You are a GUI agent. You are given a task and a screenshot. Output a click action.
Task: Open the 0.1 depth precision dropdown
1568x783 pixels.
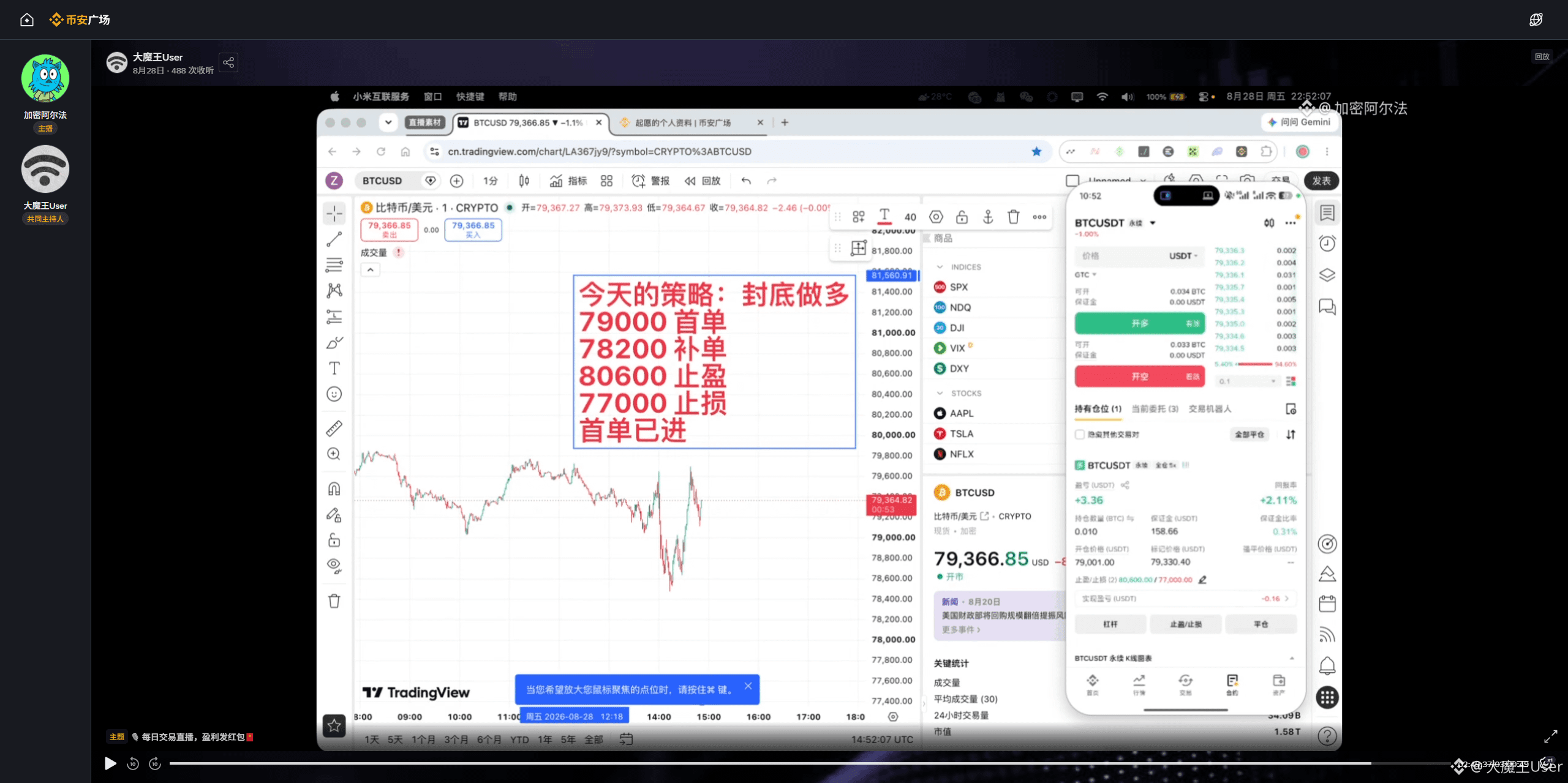pos(1248,381)
